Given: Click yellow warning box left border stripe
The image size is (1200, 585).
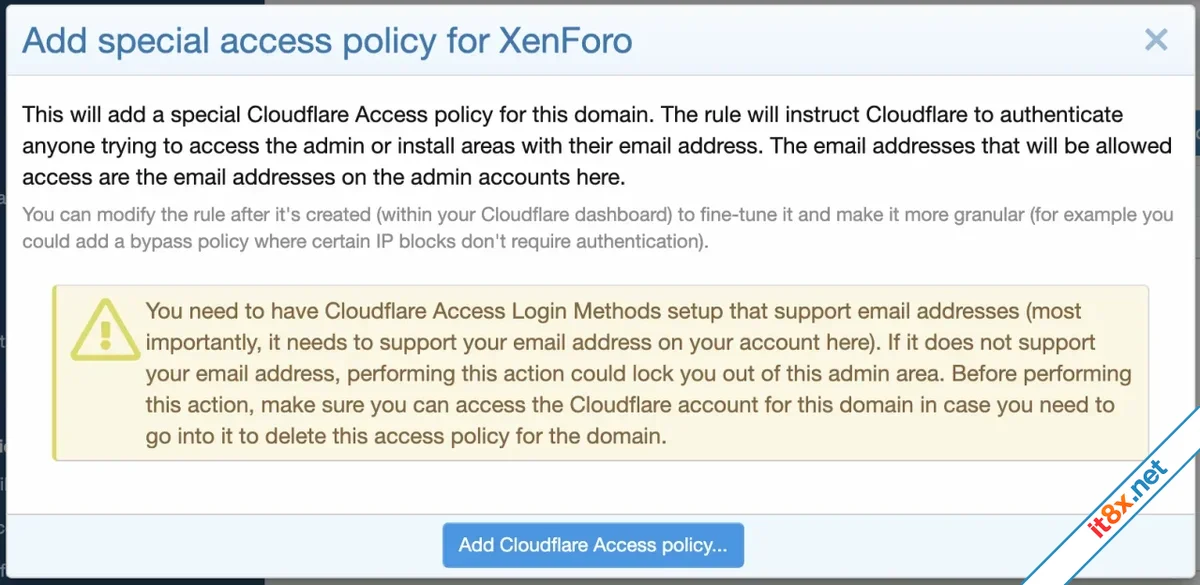Looking at the screenshot, I should (56, 373).
